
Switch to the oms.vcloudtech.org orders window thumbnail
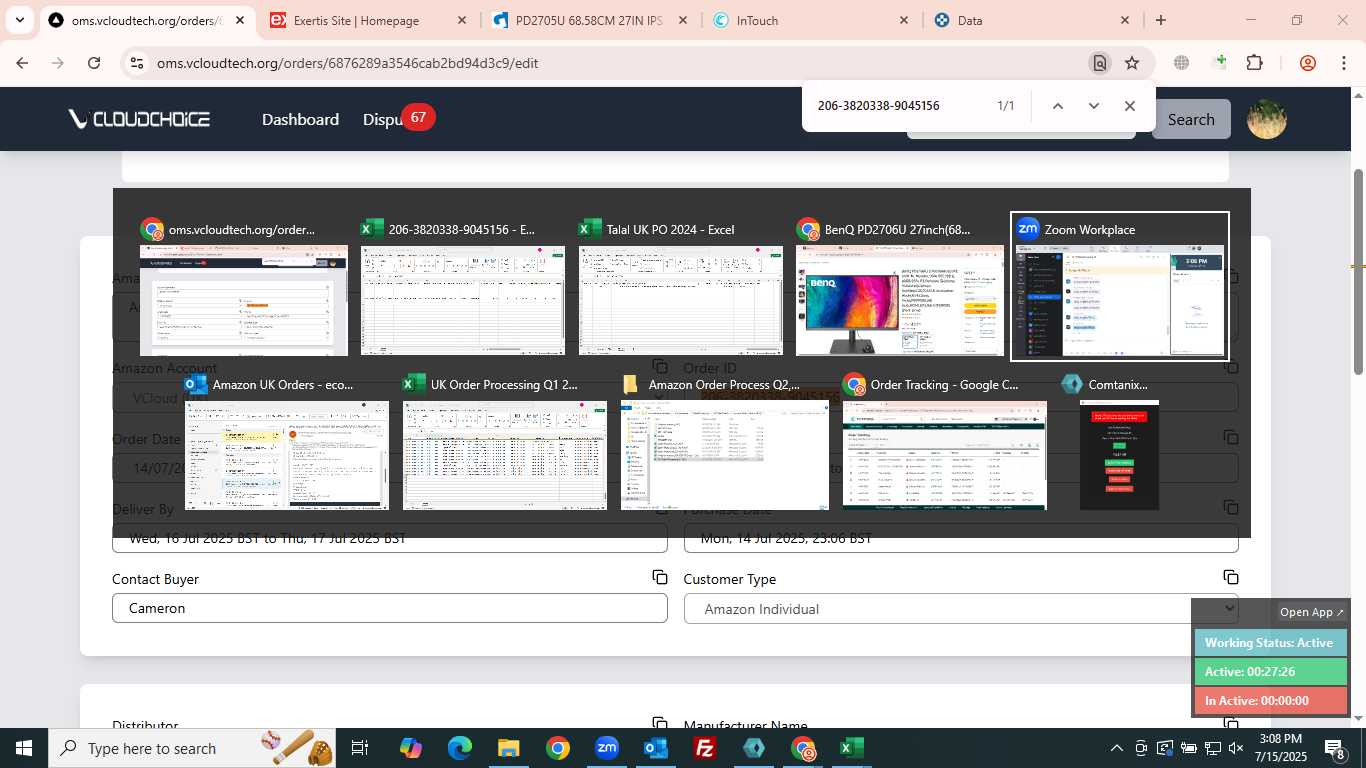244,286
